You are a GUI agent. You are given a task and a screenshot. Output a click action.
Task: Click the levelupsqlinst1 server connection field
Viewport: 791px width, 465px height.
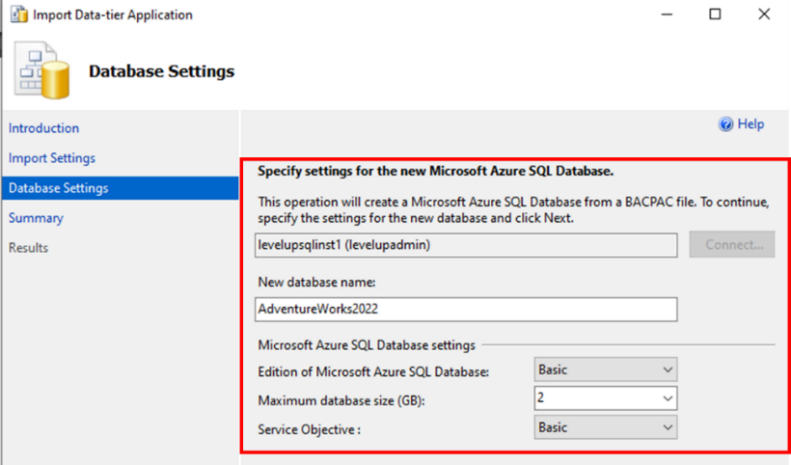pos(465,244)
